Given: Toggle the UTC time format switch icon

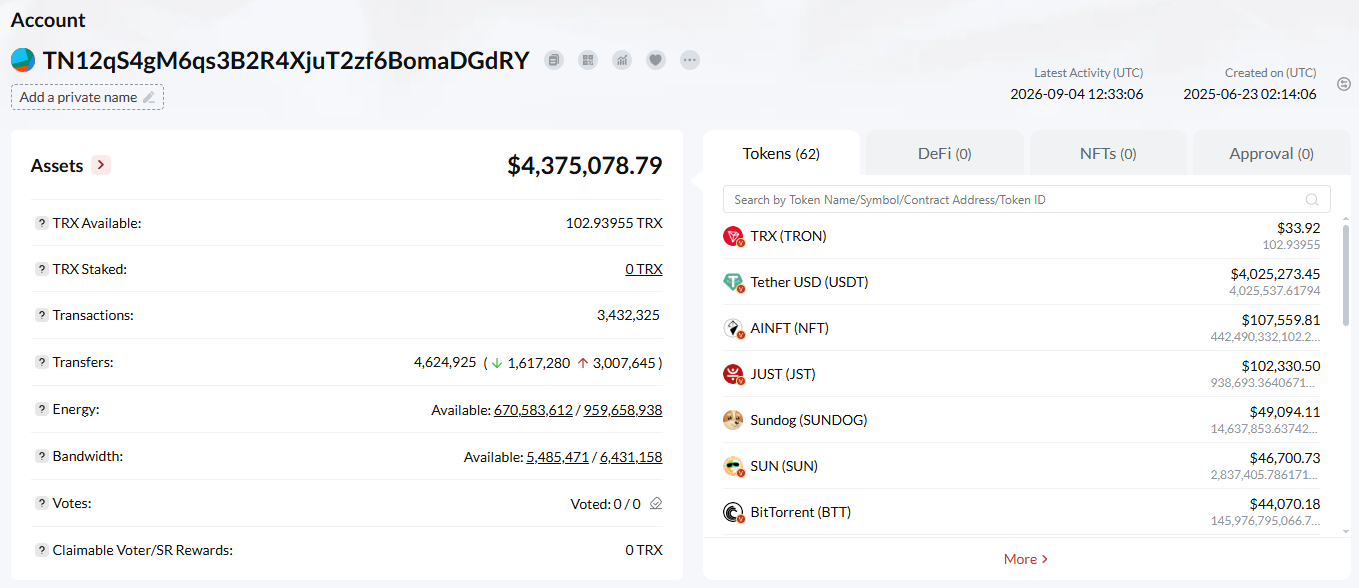Looking at the screenshot, I should click(x=1344, y=84).
